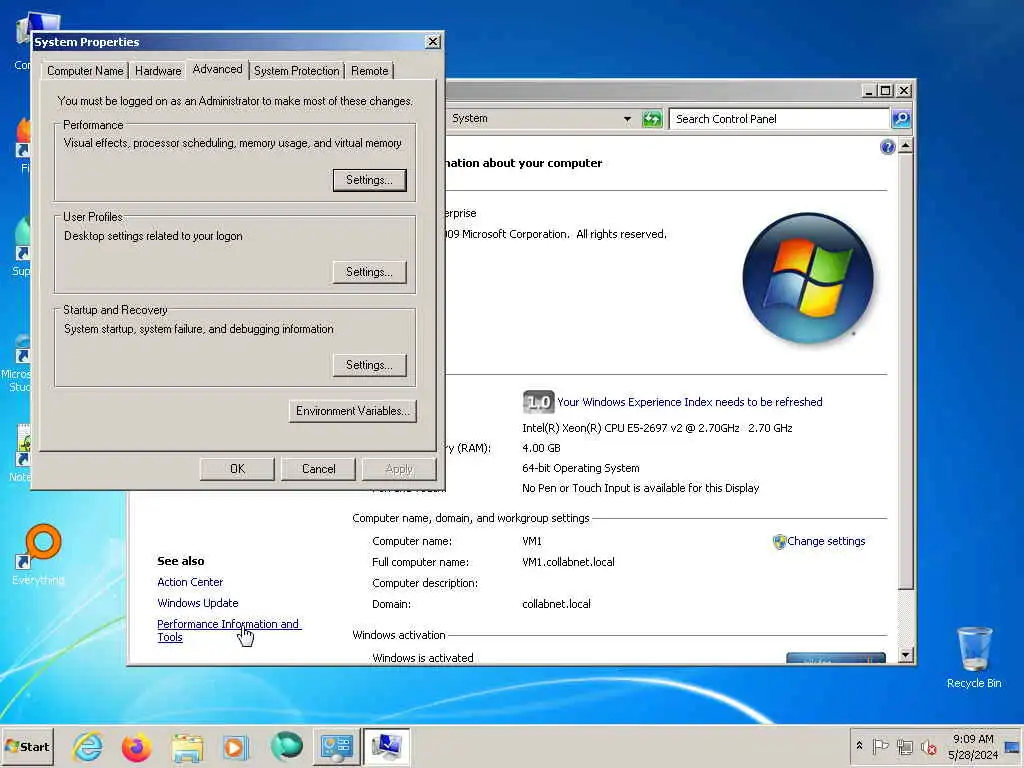Open the Windows Update link
Image resolution: width=1024 pixels, height=768 pixels.
(198, 603)
